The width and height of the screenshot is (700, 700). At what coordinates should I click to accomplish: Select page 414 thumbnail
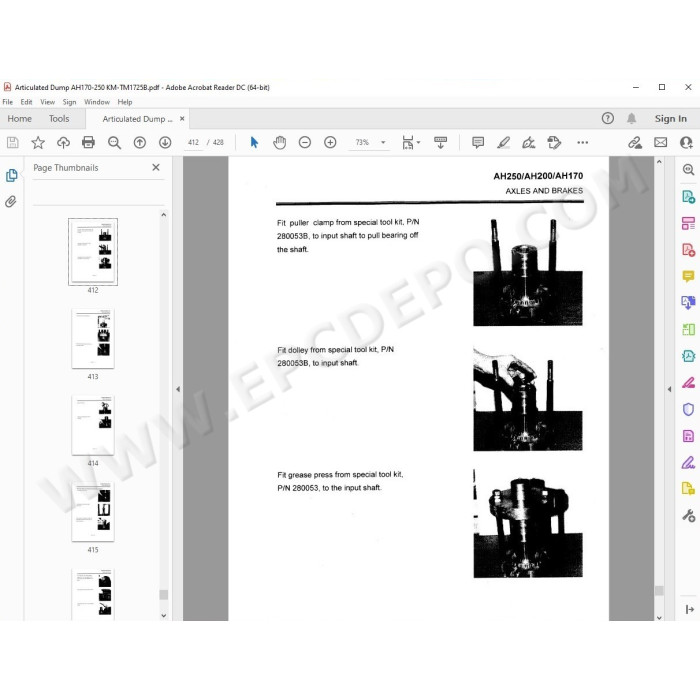(x=93, y=425)
